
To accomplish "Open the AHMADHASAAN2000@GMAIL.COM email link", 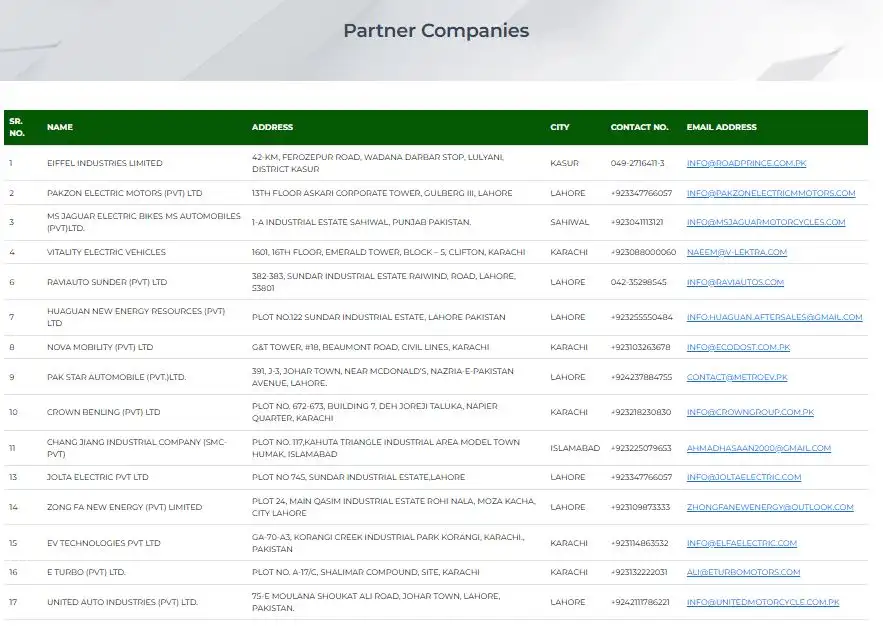I will click(x=759, y=448).
